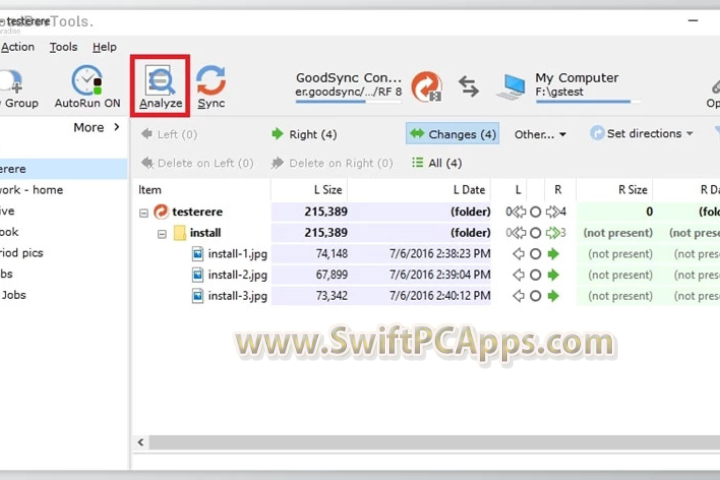
Task: Open the Help menu
Action: [104, 47]
